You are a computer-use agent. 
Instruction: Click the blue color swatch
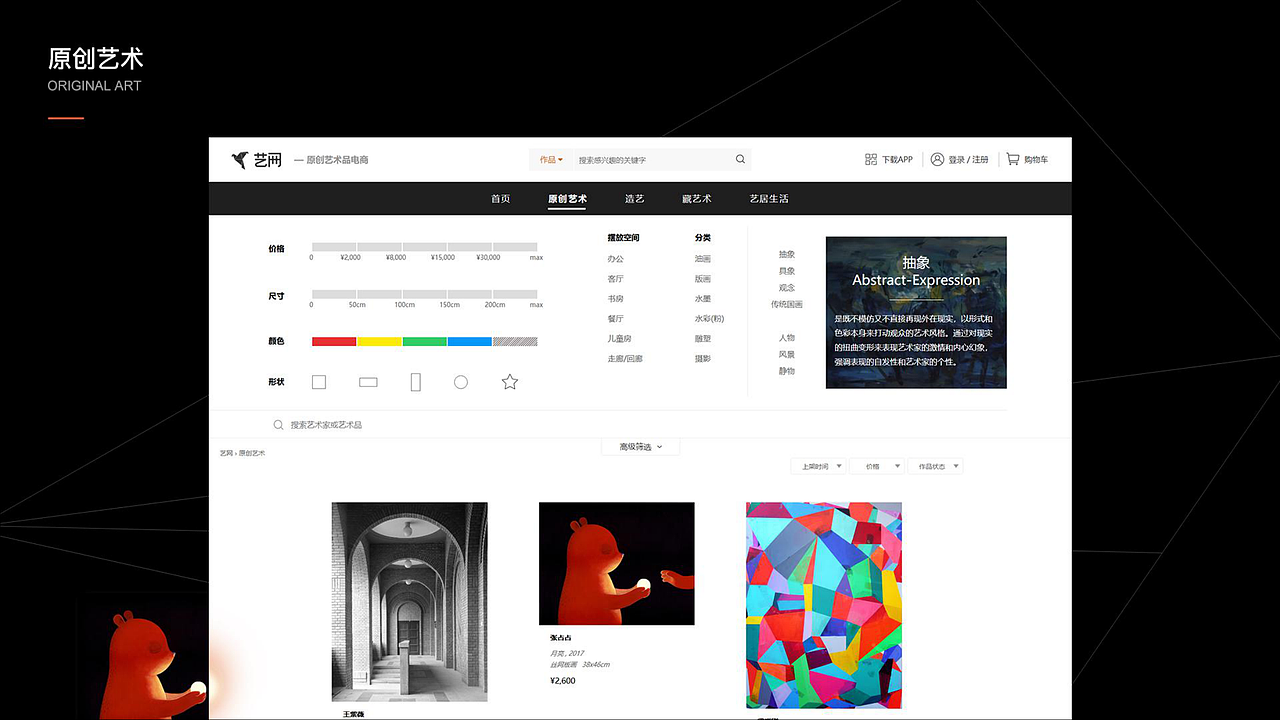[469, 342]
